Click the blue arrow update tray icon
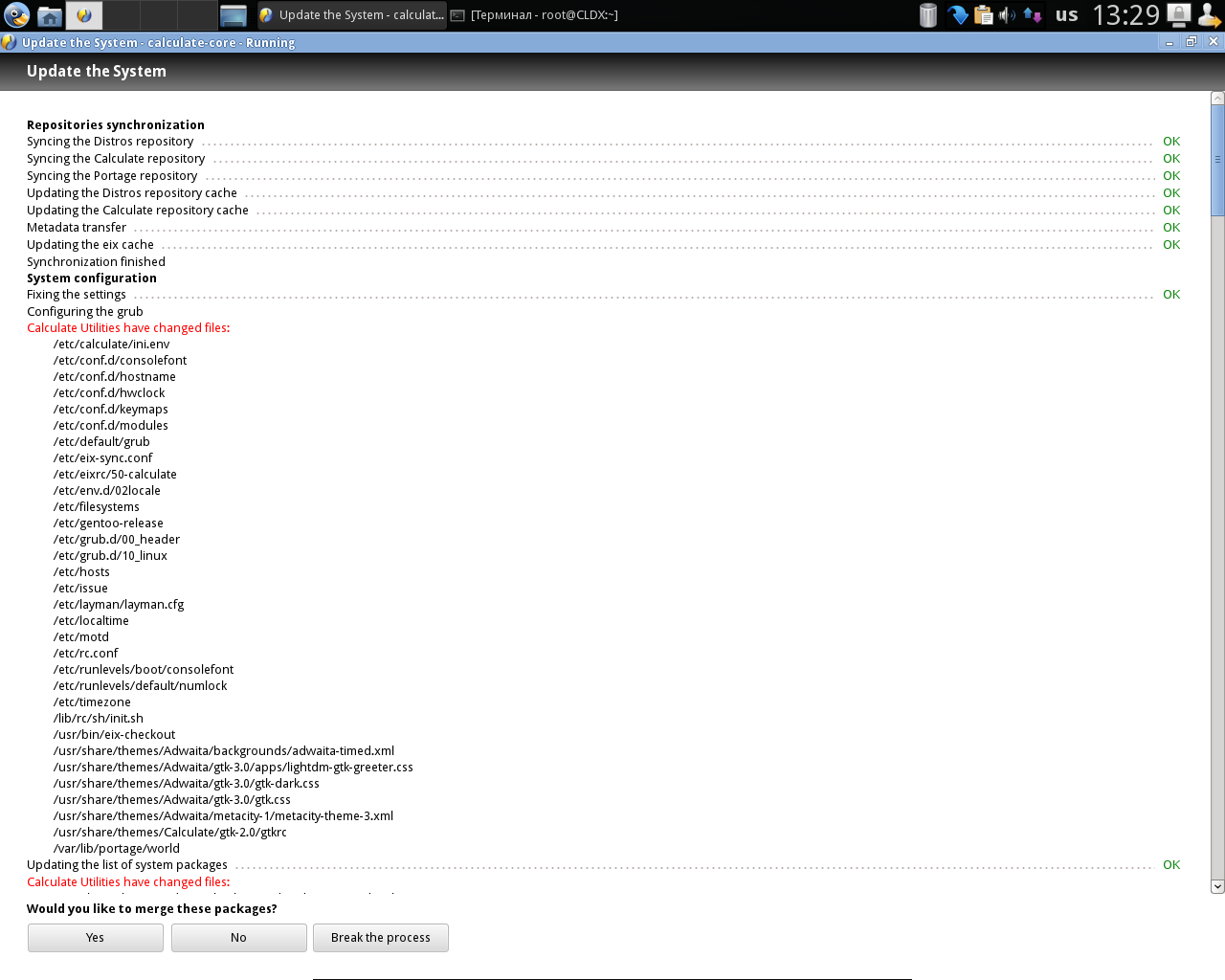The width and height of the screenshot is (1225, 980). (958, 15)
